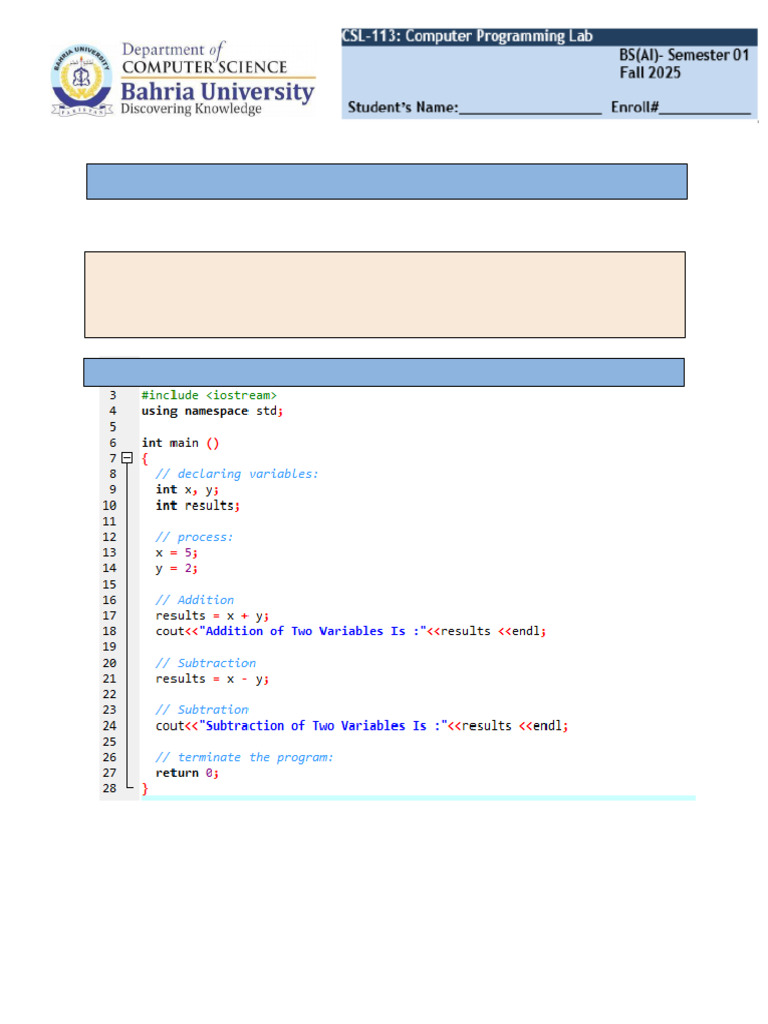This screenshot has width=768, height=1024.
Task: Click the Bahria University crest logo
Action: 82,80
